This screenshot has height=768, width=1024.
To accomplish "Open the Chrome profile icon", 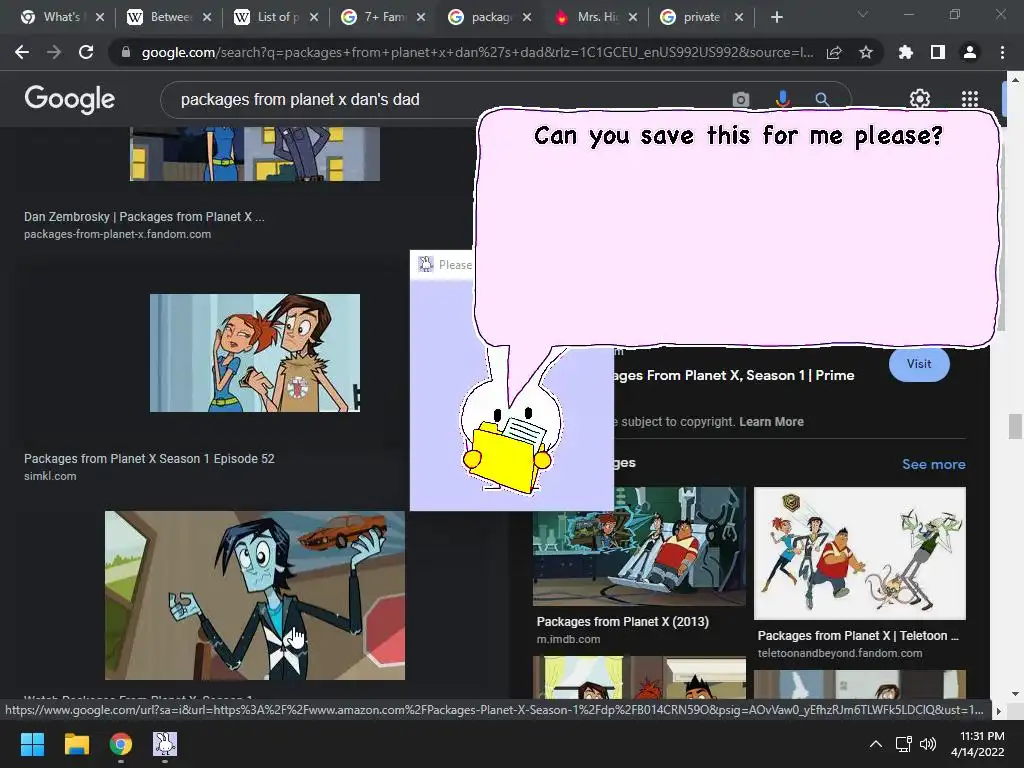I will coord(970,52).
